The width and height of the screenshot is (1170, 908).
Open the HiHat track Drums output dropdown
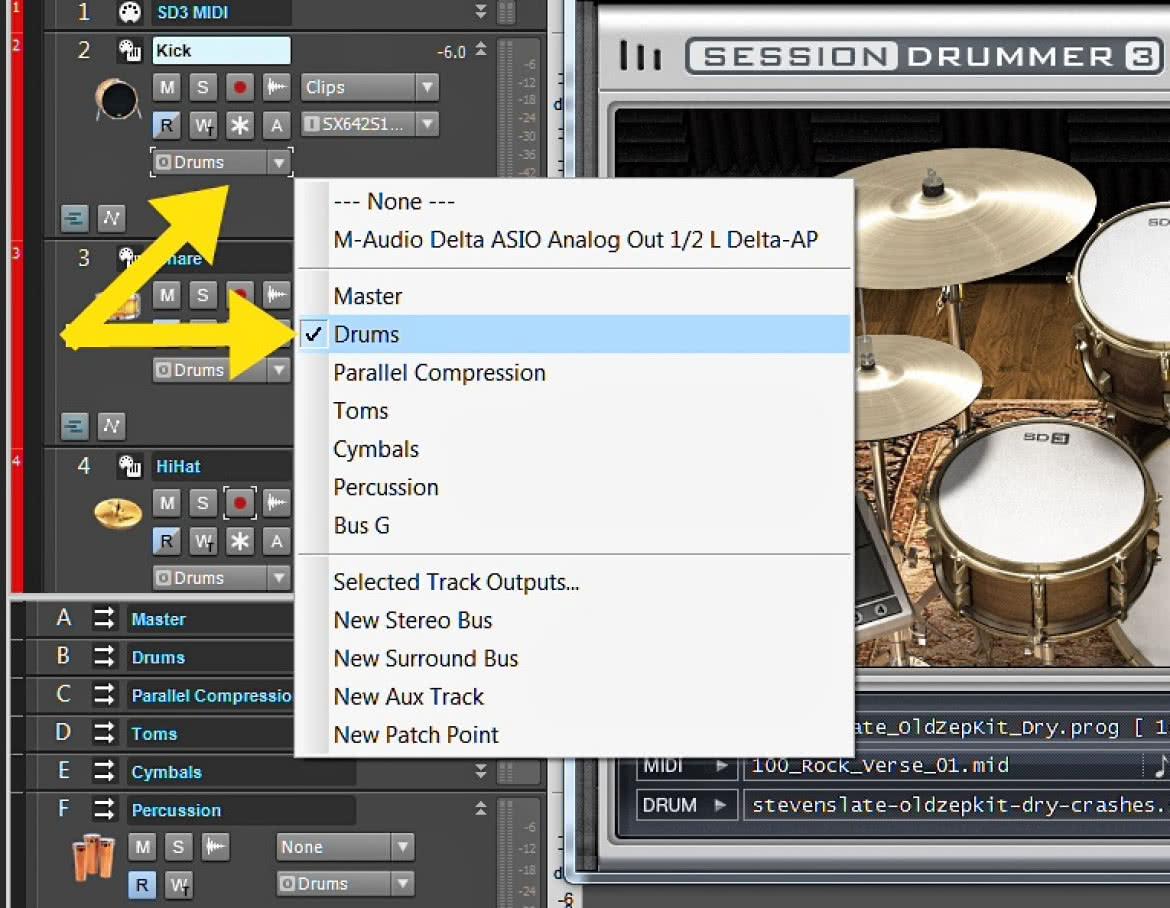click(222, 577)
